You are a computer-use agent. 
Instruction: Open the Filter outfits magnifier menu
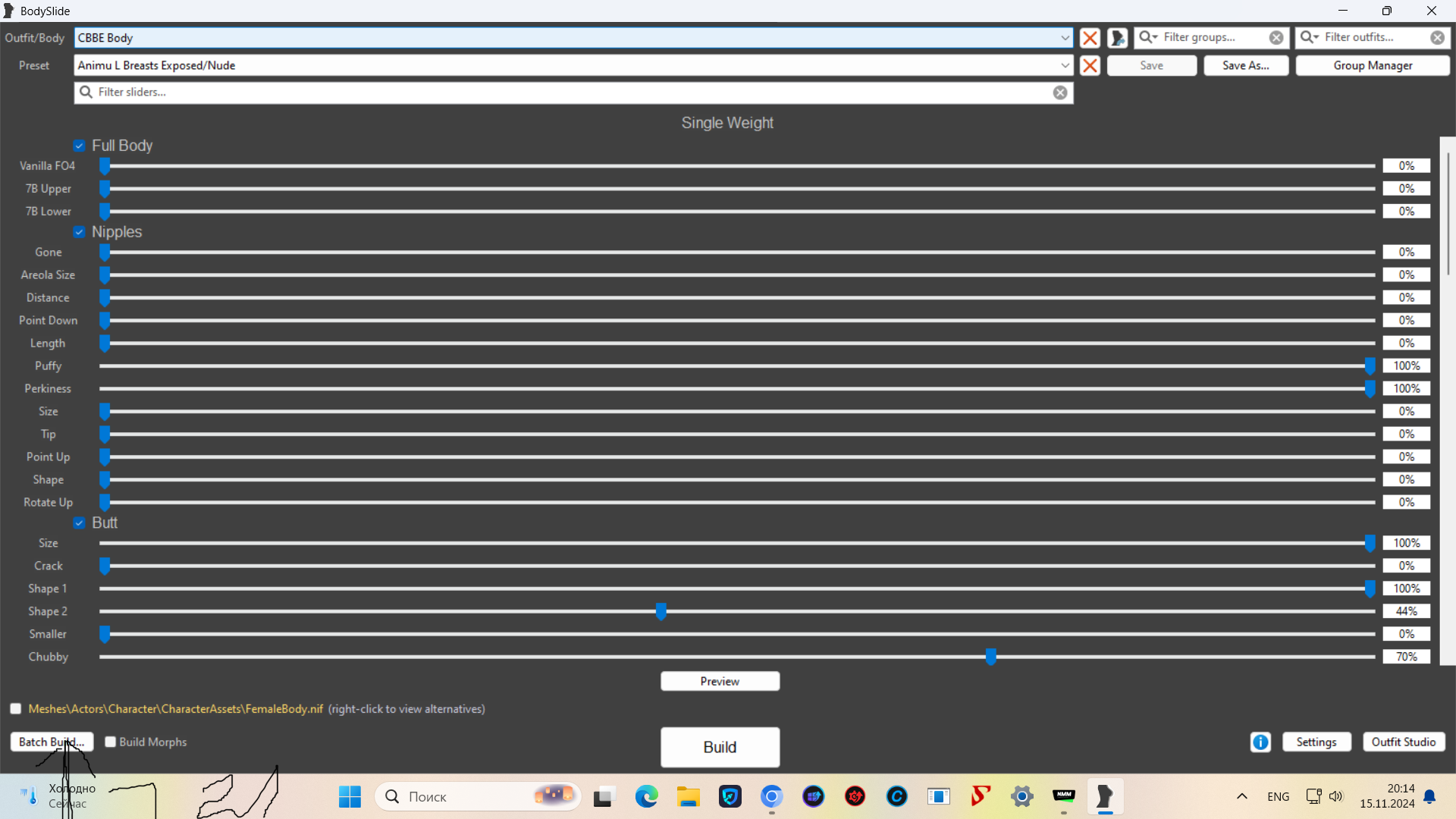[x=1310, y=37]
